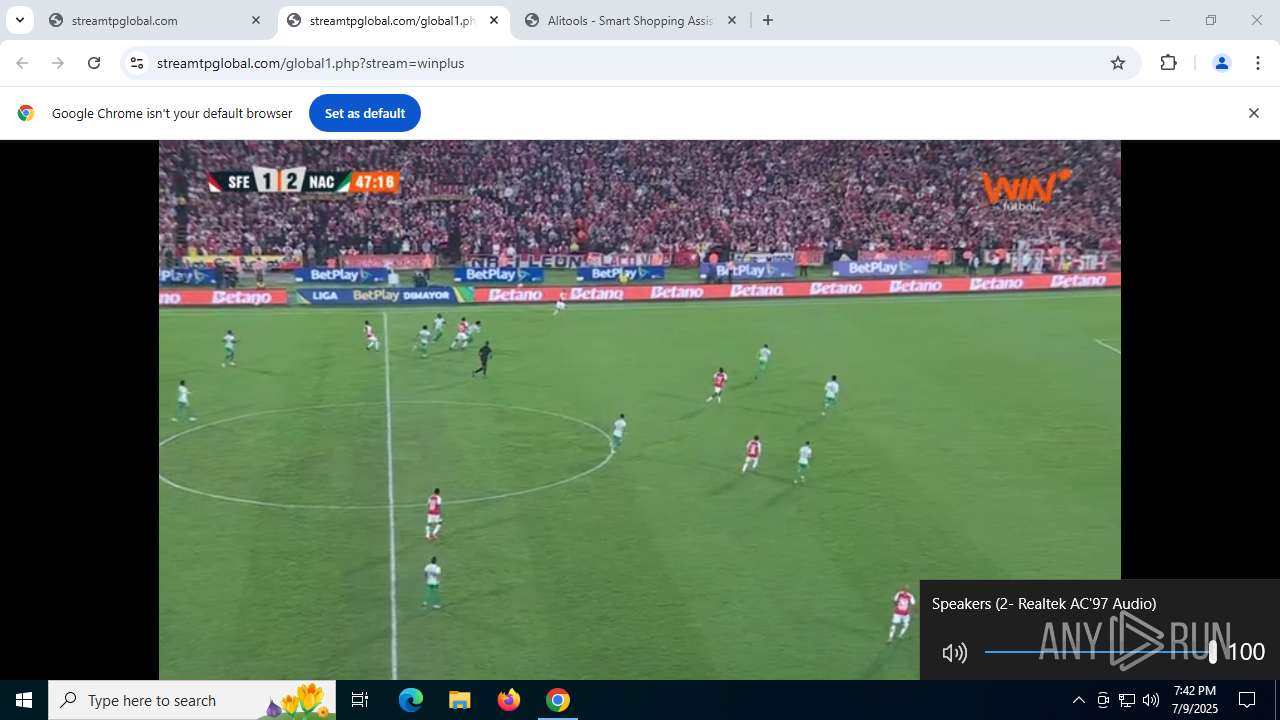This screenshot has height=720, width=1280.
Task: Switch to the first streamtpglobal.com tab
Action: point(155,20)
